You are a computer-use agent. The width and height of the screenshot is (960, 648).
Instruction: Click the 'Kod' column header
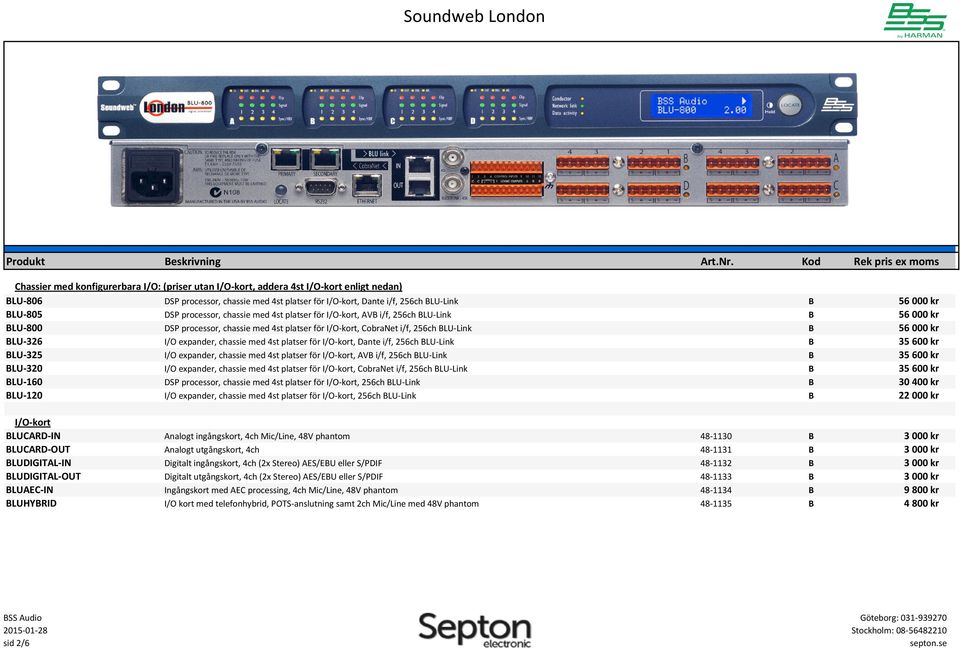point(811,262)
